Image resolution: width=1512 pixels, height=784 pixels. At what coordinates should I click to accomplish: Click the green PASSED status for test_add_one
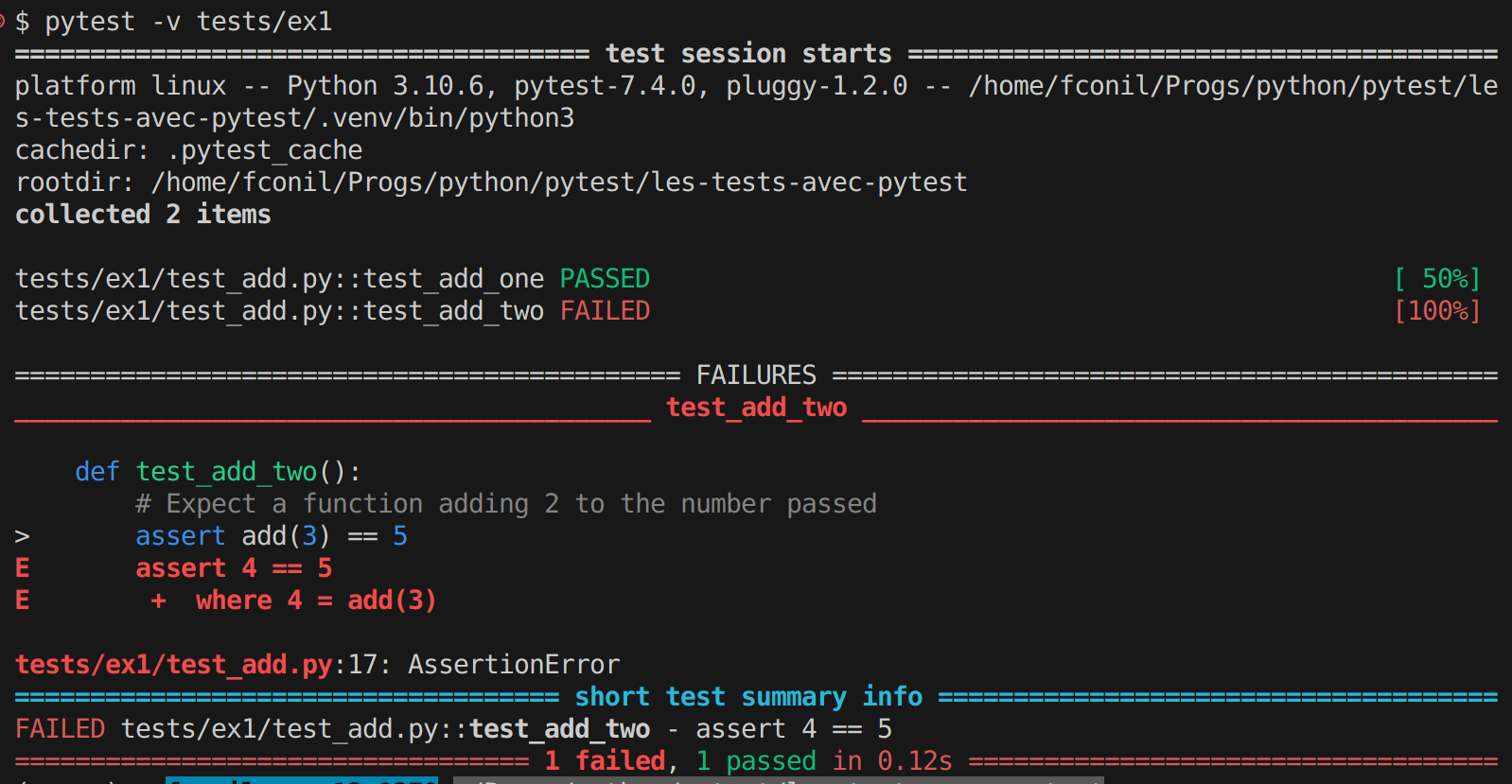(x=605, y=279)
